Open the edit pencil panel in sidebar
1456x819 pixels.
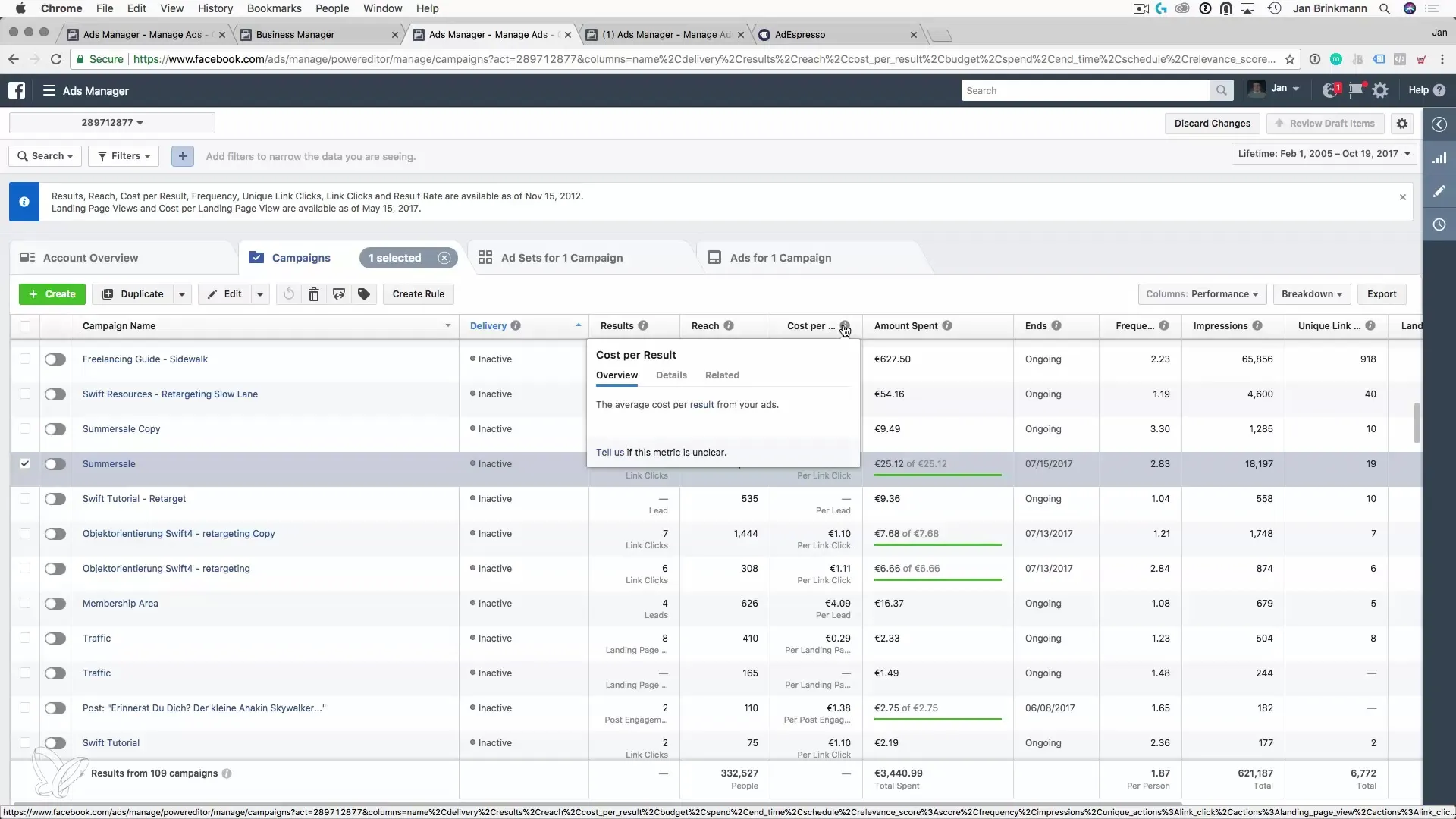point(1439,191)
